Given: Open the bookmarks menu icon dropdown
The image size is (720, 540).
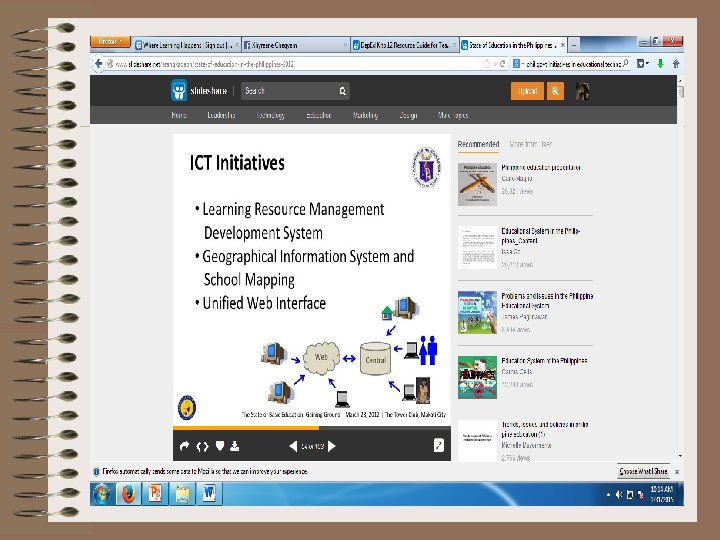Looking at the screenshot, I should [x=642, y=64].
